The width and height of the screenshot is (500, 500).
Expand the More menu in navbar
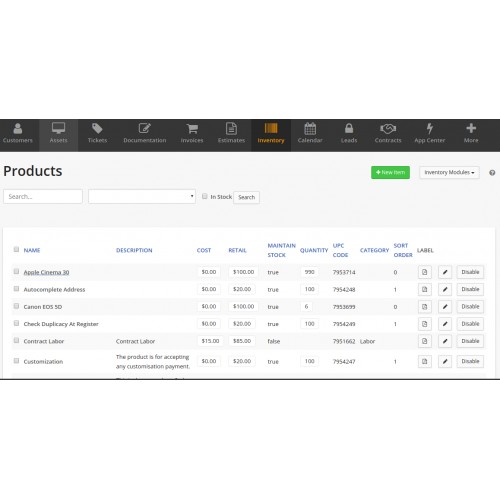471,133
